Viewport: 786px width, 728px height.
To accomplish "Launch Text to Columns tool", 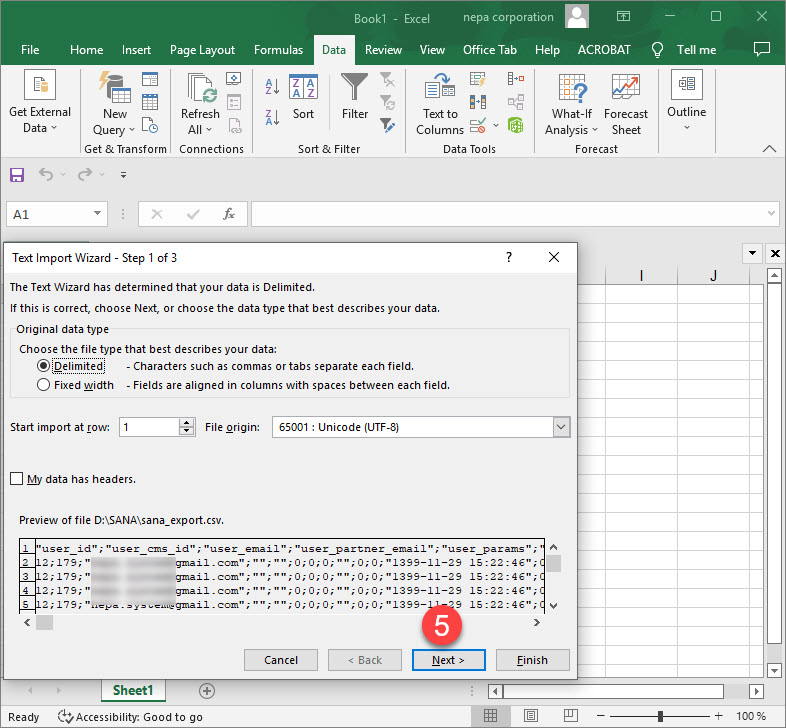I will [440, 104].
